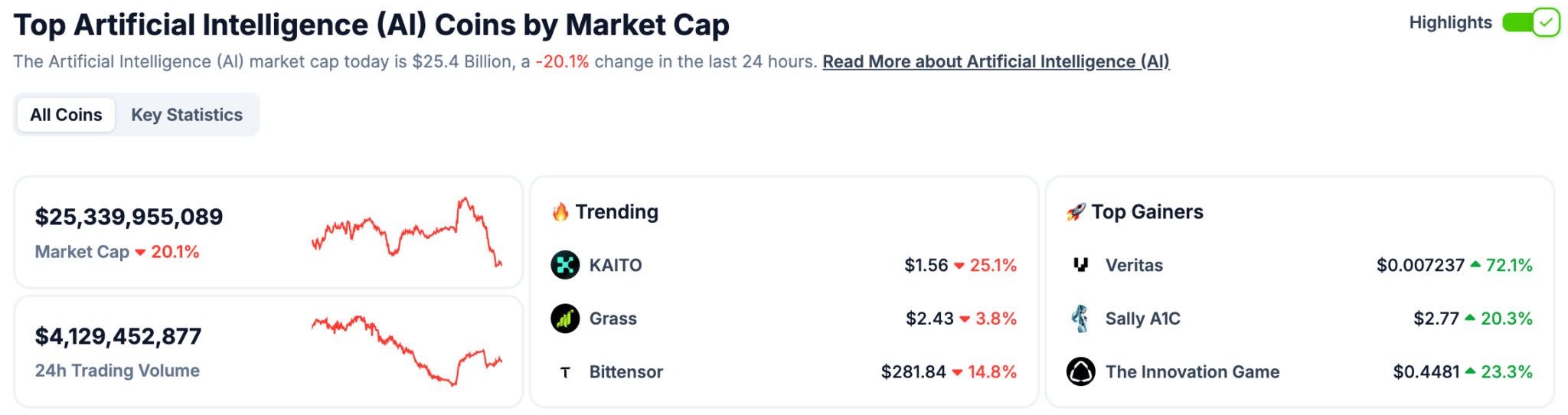Click the Sally A1C coin icon
Screen dimensions: 1568x415
click(x=1080, y=319)
